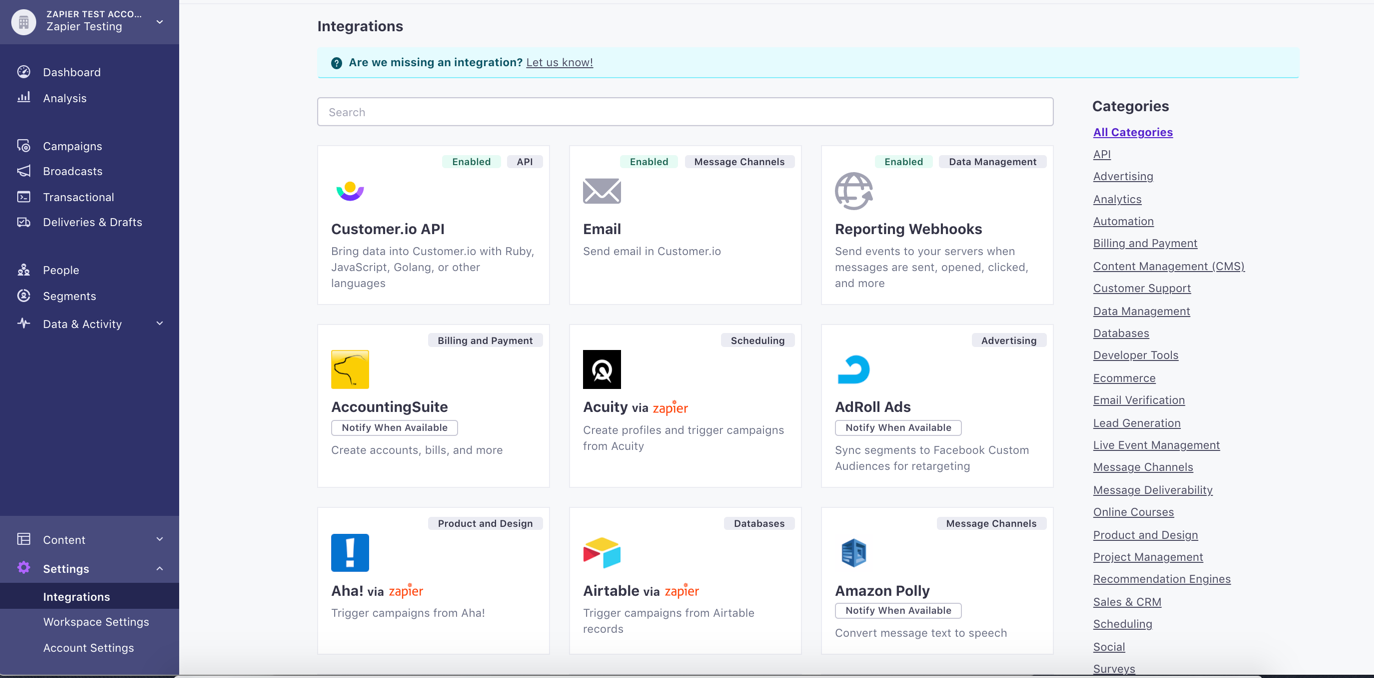This screenshot has width=1374, height=678.
Task: Click the Let us know! link
Action: [x=559, y=62]
